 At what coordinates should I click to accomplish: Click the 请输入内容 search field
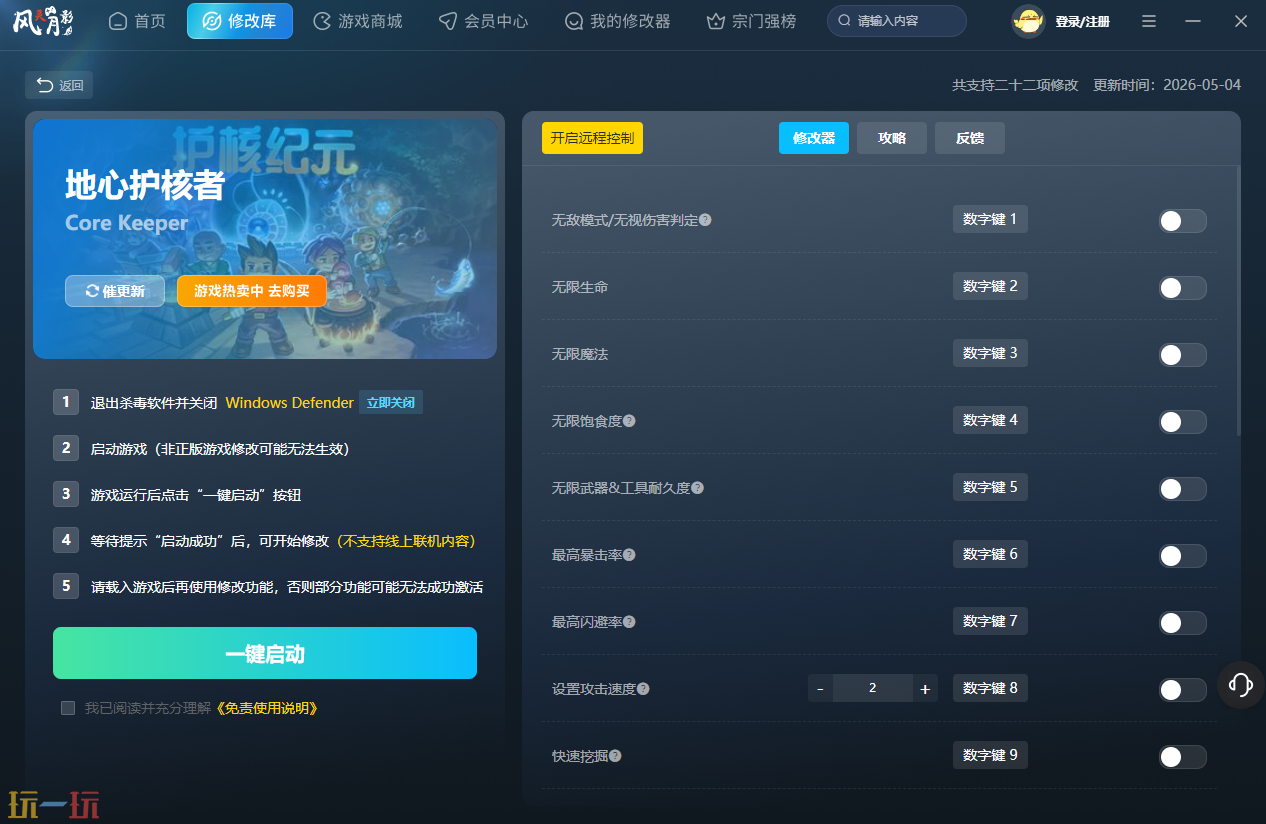(897, 21)
